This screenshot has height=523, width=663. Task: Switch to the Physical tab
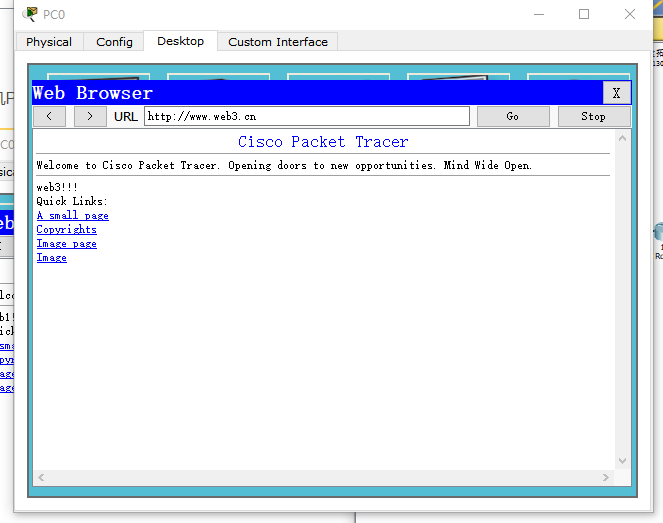point(49,42)
